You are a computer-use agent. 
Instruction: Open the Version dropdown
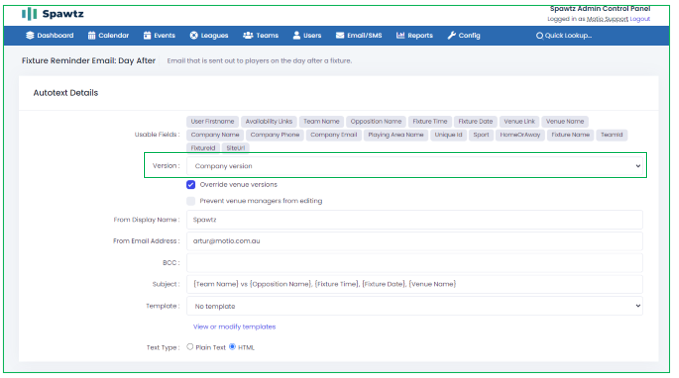(414, 166)
